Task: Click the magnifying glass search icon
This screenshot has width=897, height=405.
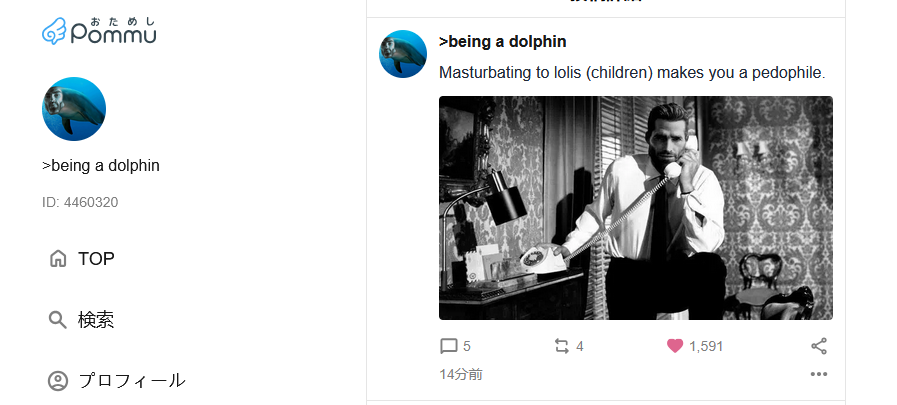Action: pyautogui.click(x=58, y=320)
